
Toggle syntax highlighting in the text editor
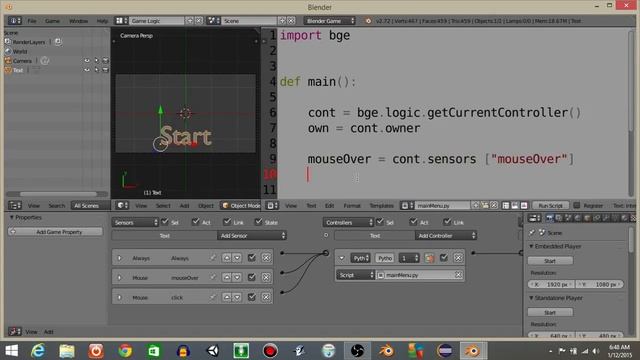pyautogui.click(x=524, y=205)
